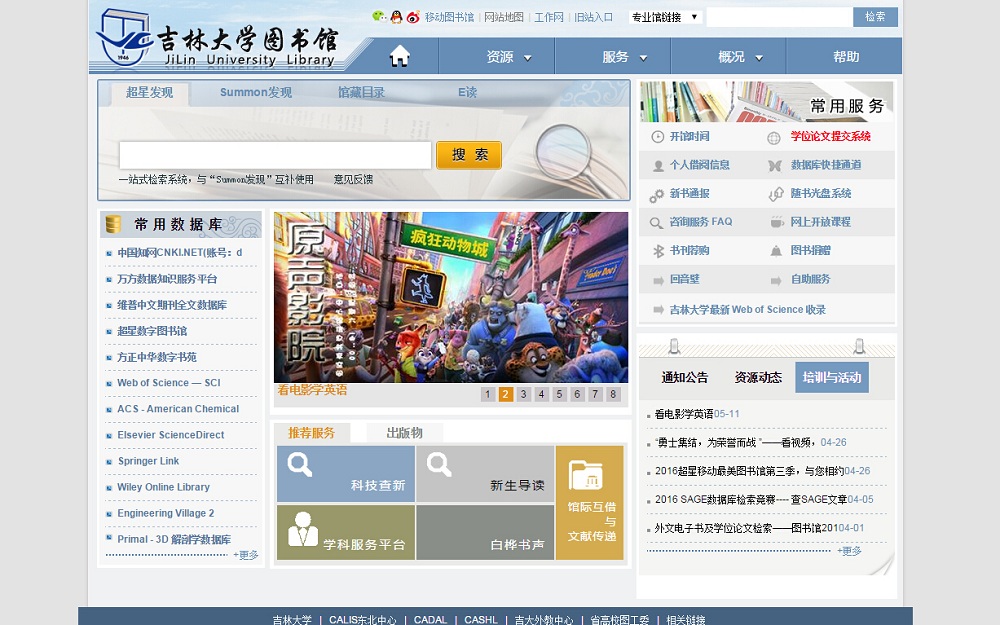Open the 帮助 menu item

[x=846, y=57]
